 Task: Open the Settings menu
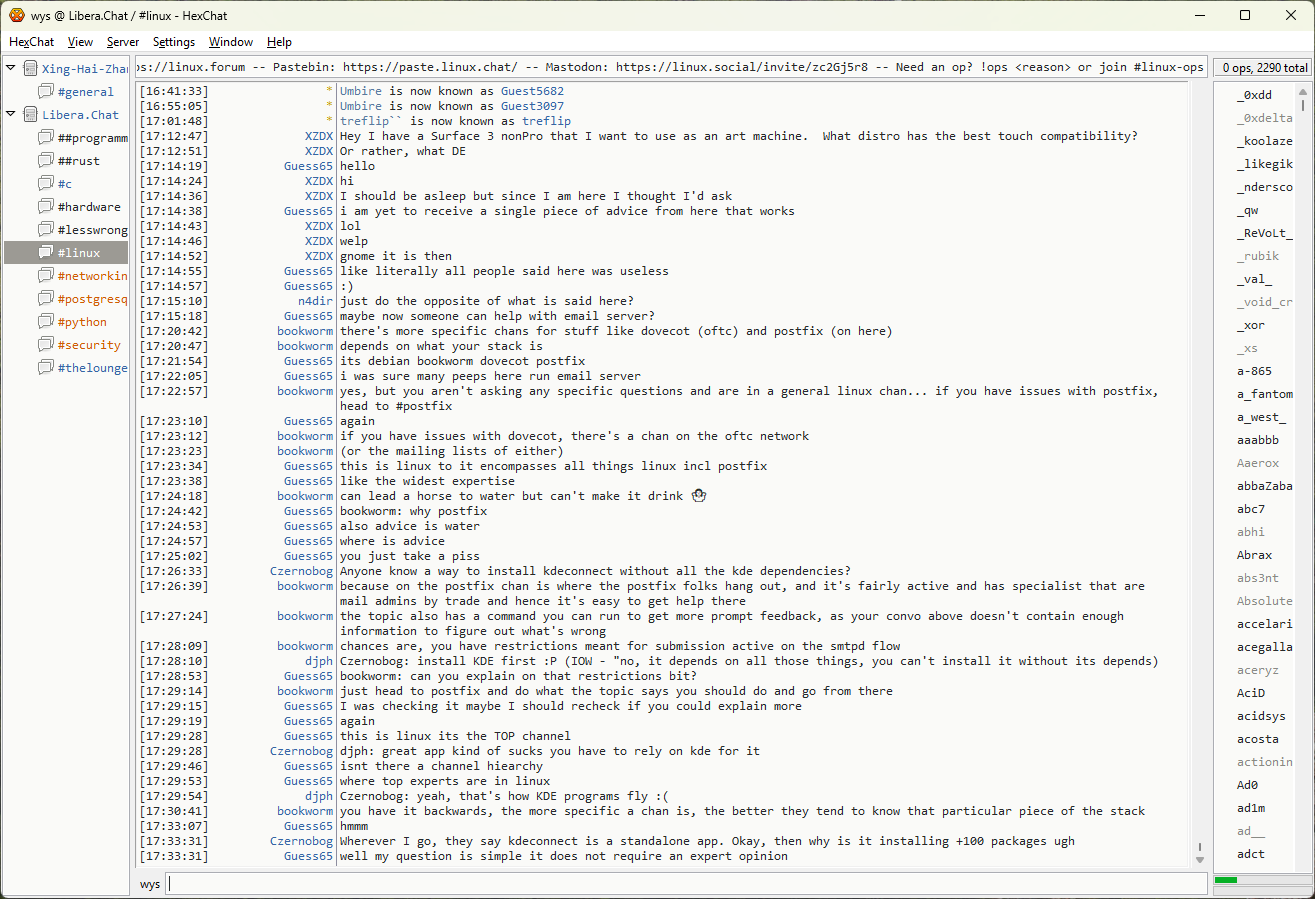tap(174, 42)
